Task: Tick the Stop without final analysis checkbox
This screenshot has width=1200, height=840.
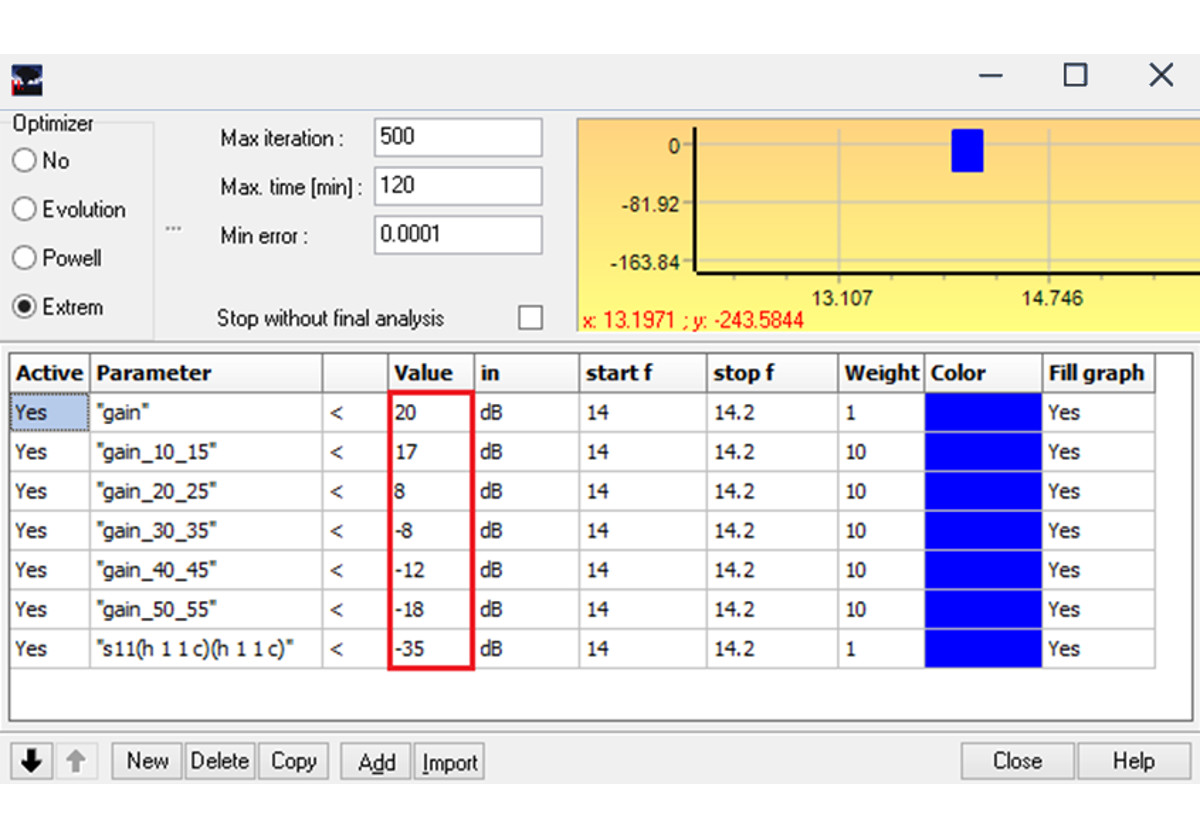Action: tap(531, 318)
